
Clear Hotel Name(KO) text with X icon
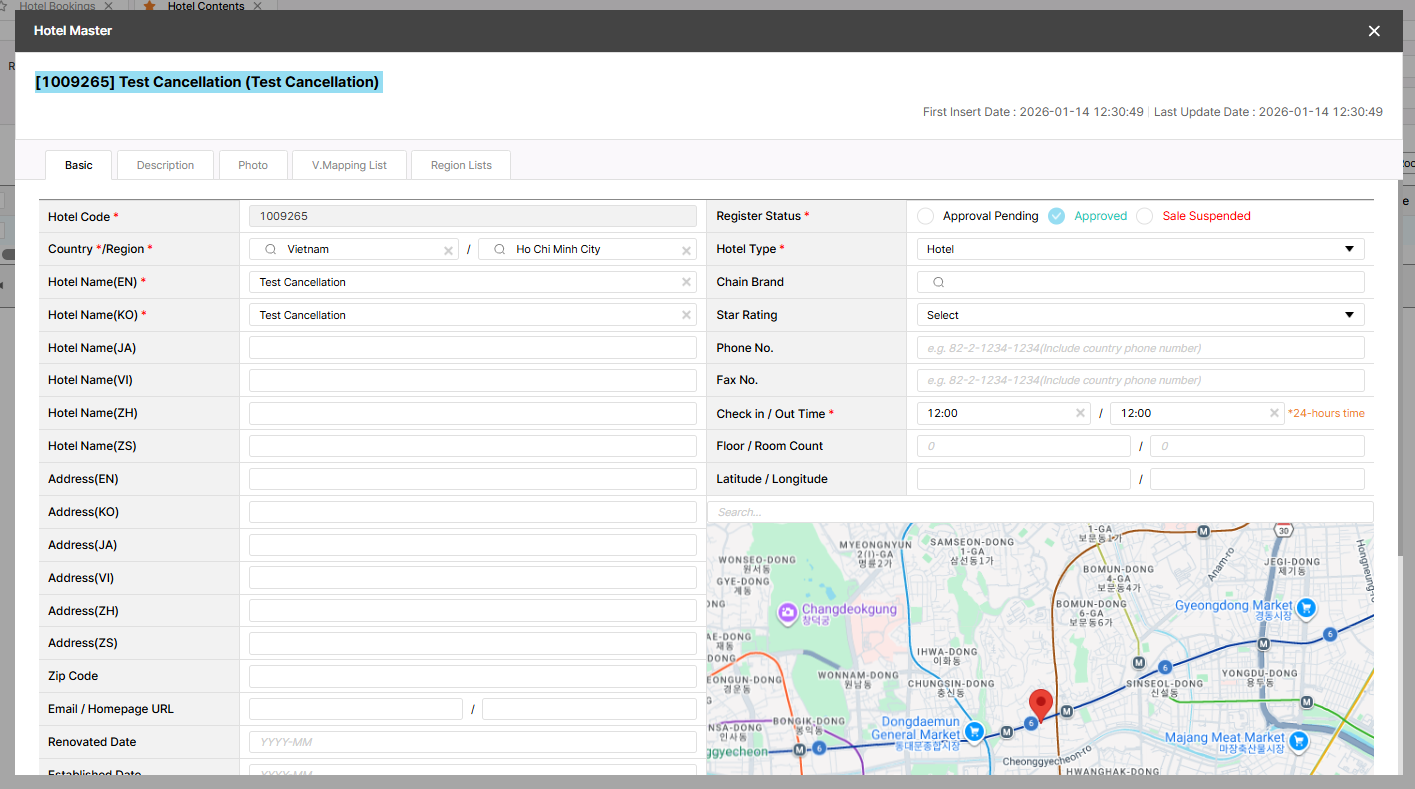(687, 315)
